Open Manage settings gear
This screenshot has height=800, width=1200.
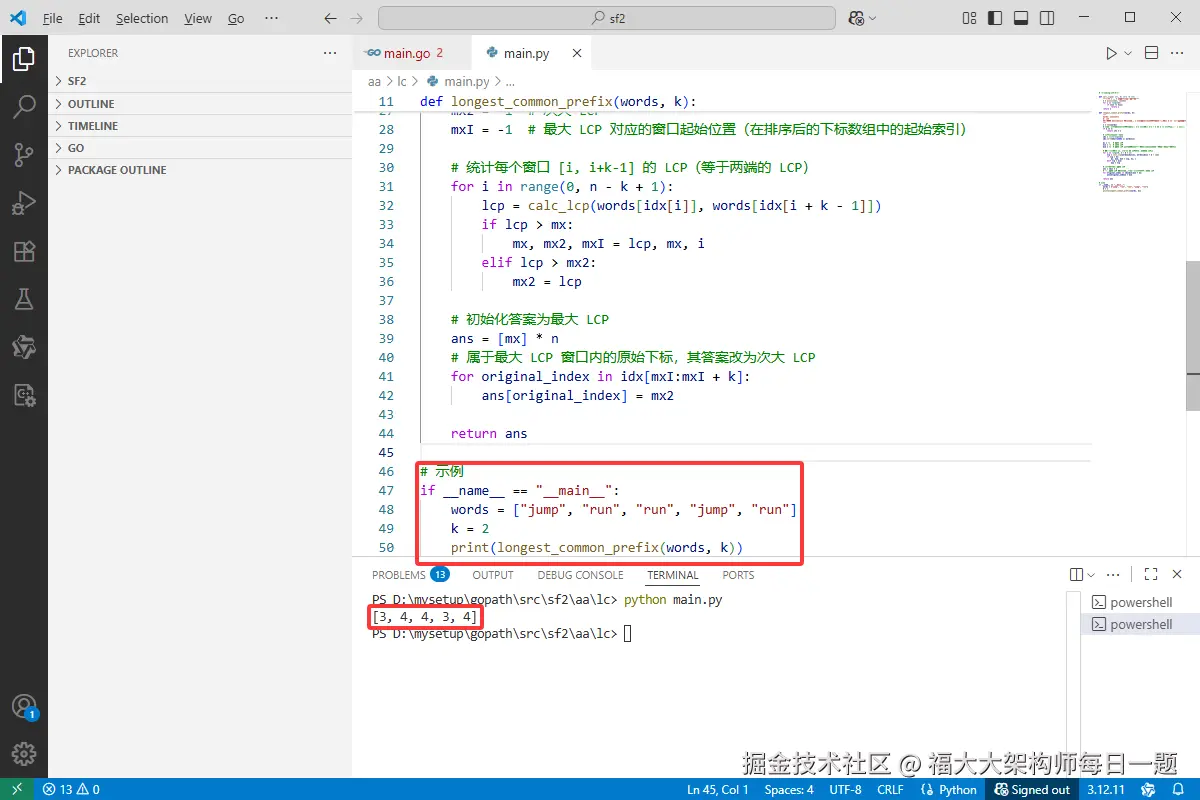click(x=24, y=754)
